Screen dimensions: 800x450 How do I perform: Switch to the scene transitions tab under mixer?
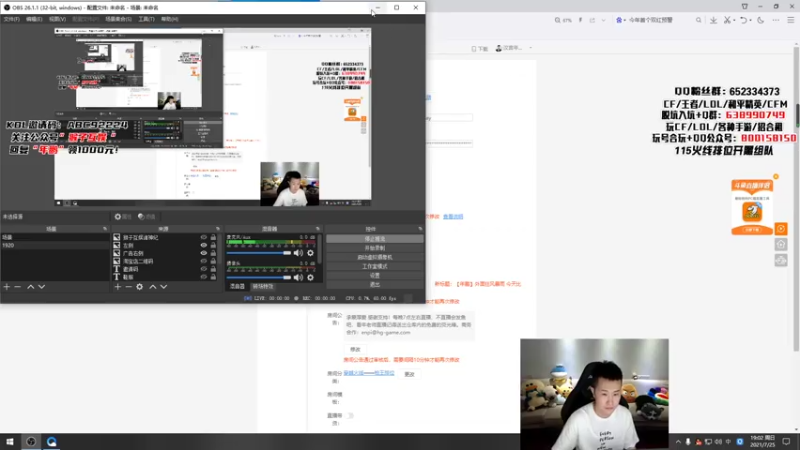point(263,287)
